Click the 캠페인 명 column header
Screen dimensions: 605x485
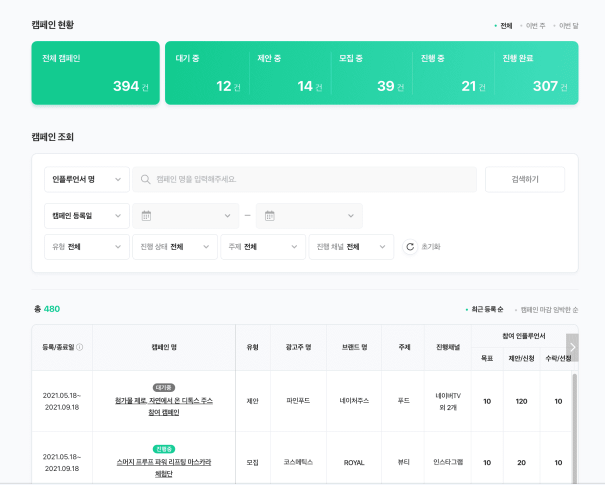pyautogui.click(x=164, y=347)
